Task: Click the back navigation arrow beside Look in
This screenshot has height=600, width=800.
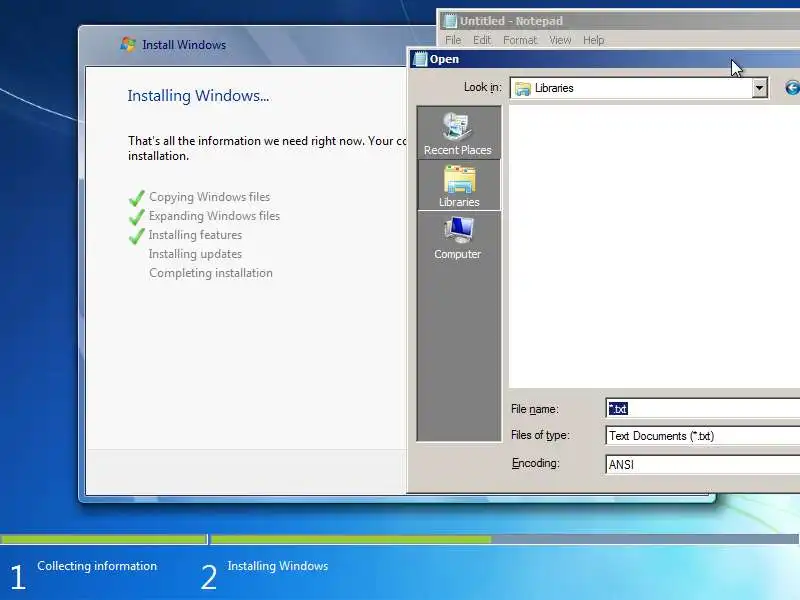Action: tap(792, 88)
